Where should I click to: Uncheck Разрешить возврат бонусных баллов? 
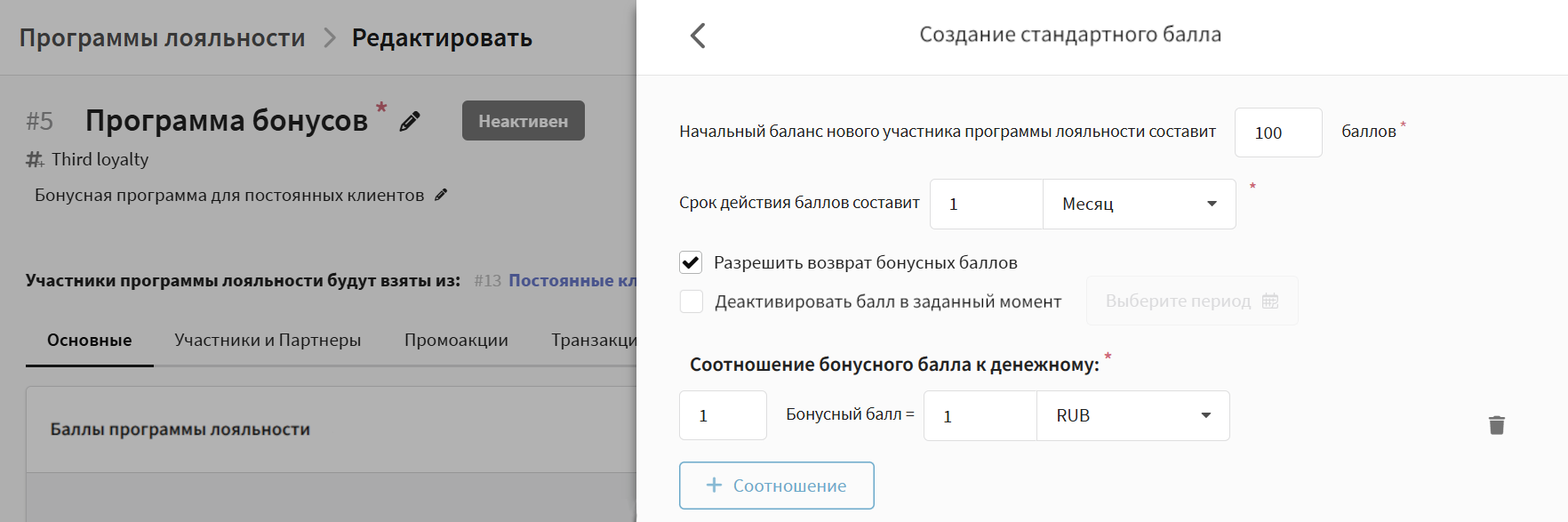coord(691,262)
